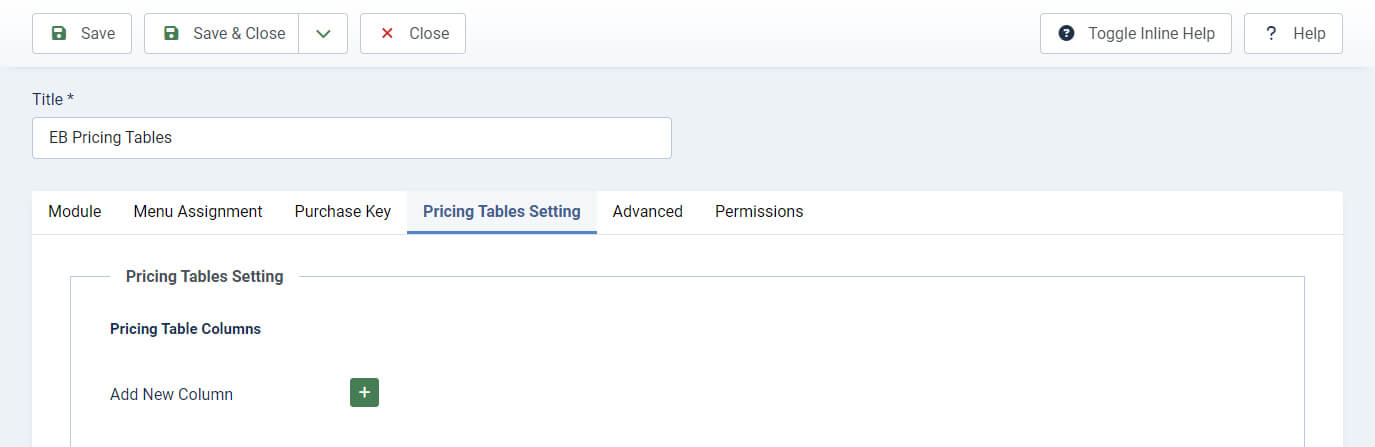Select the Pricing Tables Setting tab
Viewport: 1375px width, 447px height.
coord(502,211)
